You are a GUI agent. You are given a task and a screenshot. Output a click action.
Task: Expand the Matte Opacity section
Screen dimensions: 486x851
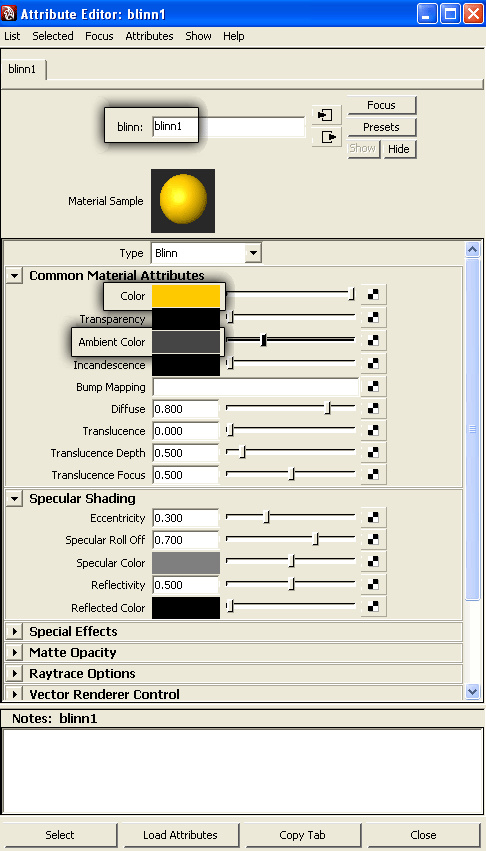(15, 652)
